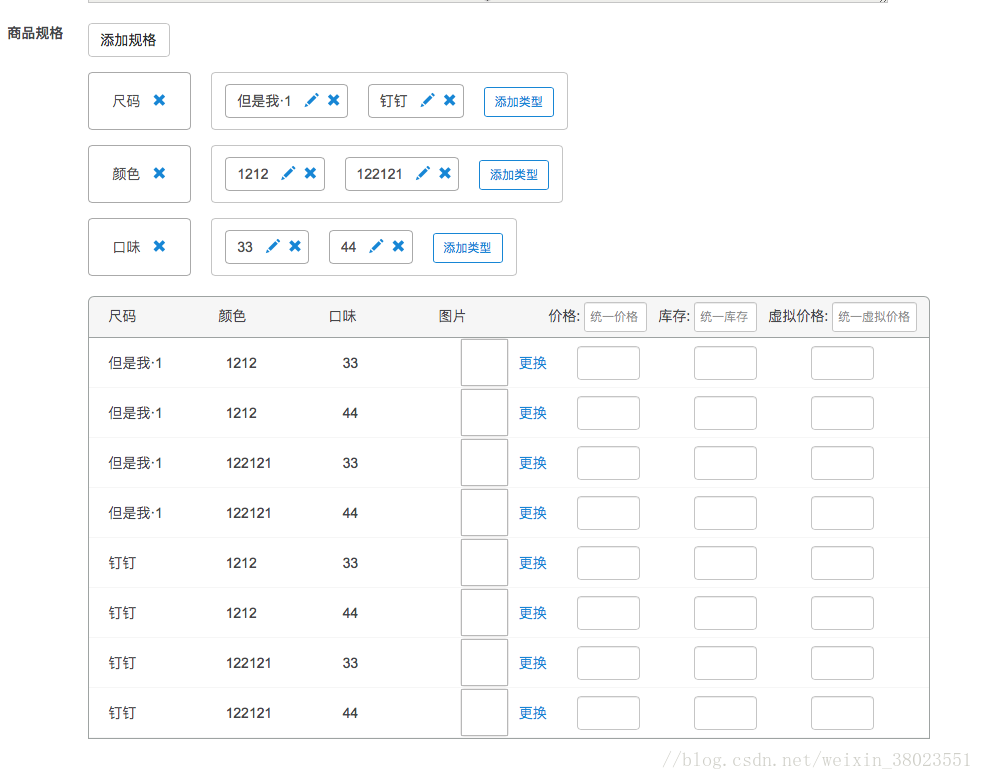
Task: Delete the 口味 specification
Action: (159, 246)
